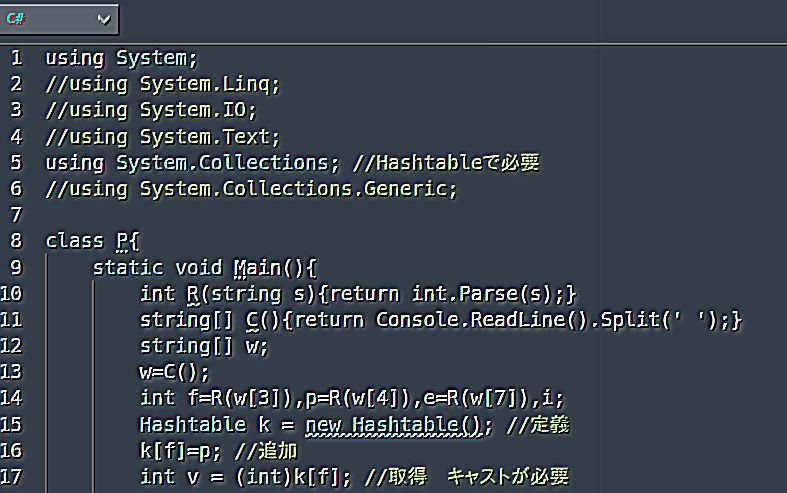Click line number 8 in the gutter
The image size is (787, 493).
(17, 241)
